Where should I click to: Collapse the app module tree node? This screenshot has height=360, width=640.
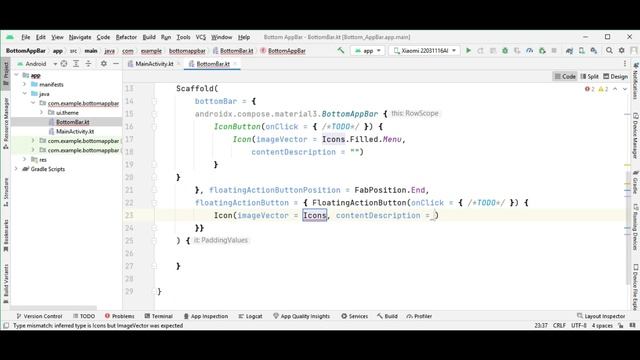point(17,75)
